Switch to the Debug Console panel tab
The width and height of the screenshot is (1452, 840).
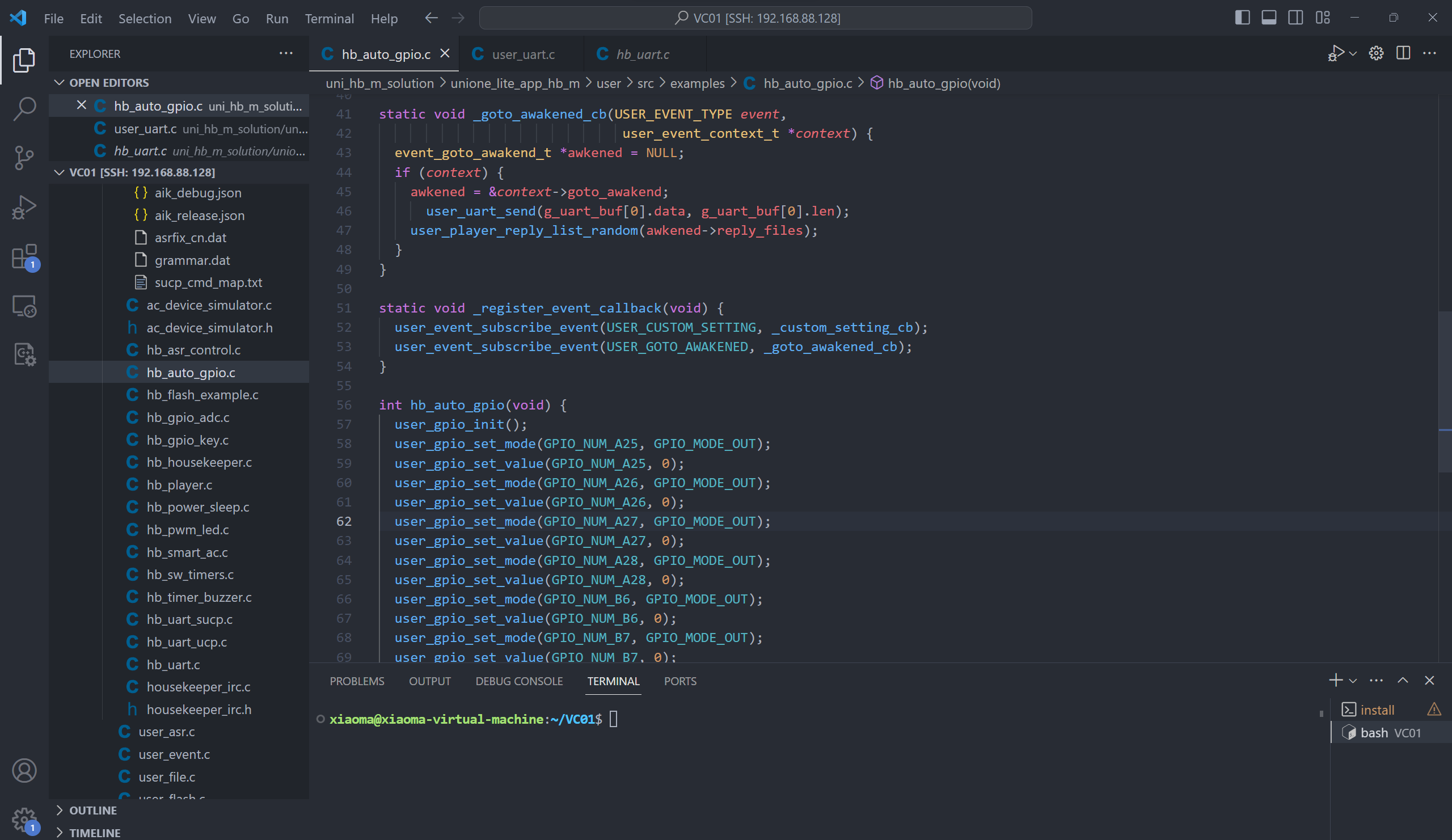[x=519, y=681]
